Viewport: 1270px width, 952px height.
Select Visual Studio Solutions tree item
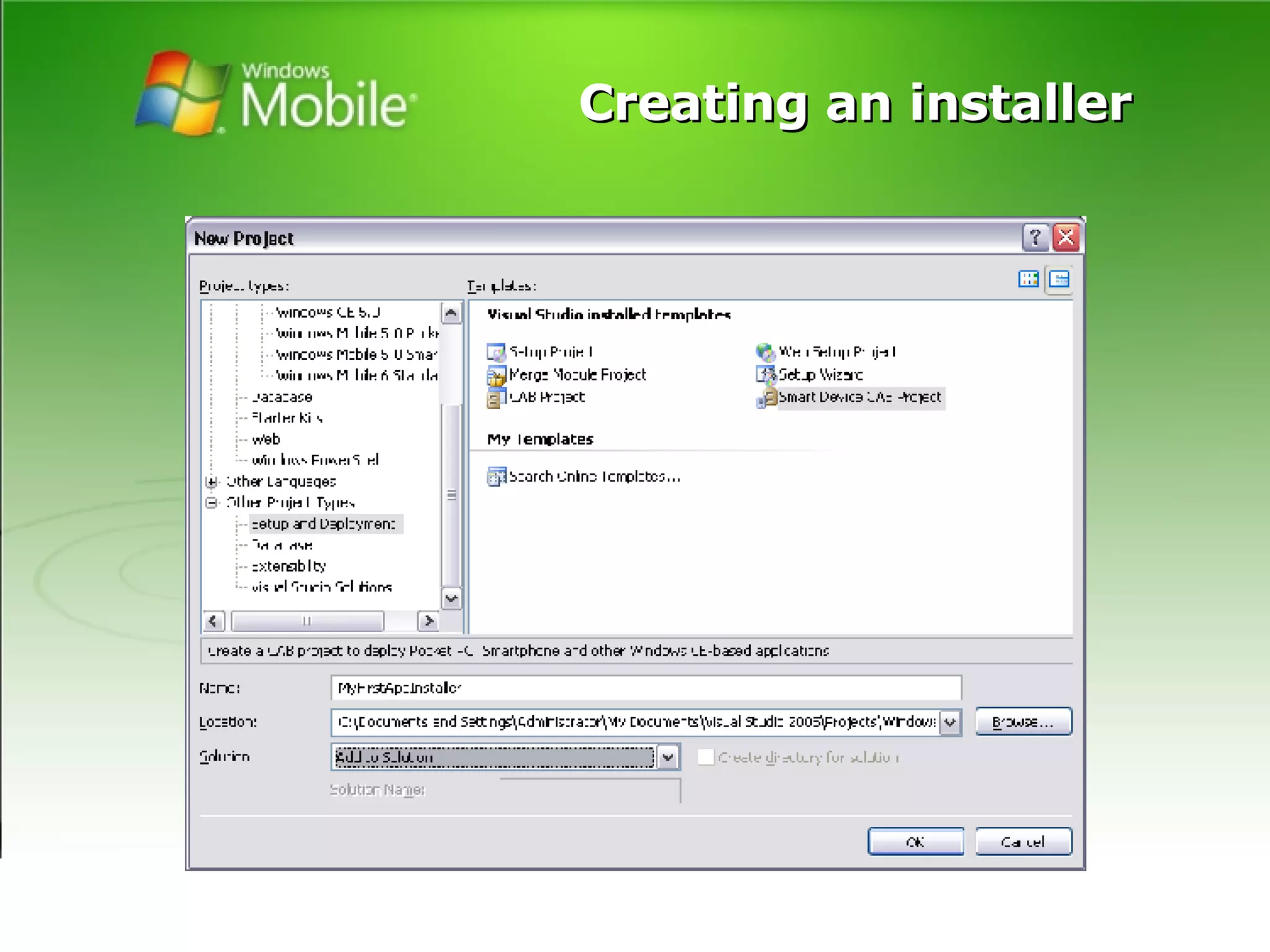(322, 587)
